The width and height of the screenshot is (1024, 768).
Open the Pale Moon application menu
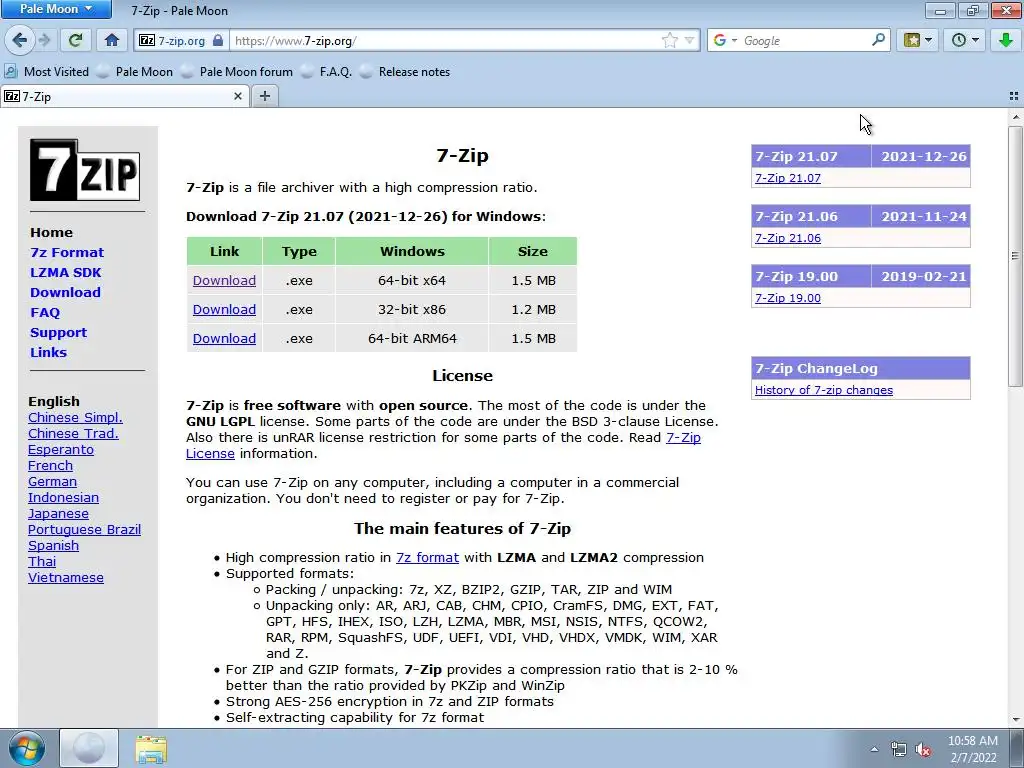point(56,9)
